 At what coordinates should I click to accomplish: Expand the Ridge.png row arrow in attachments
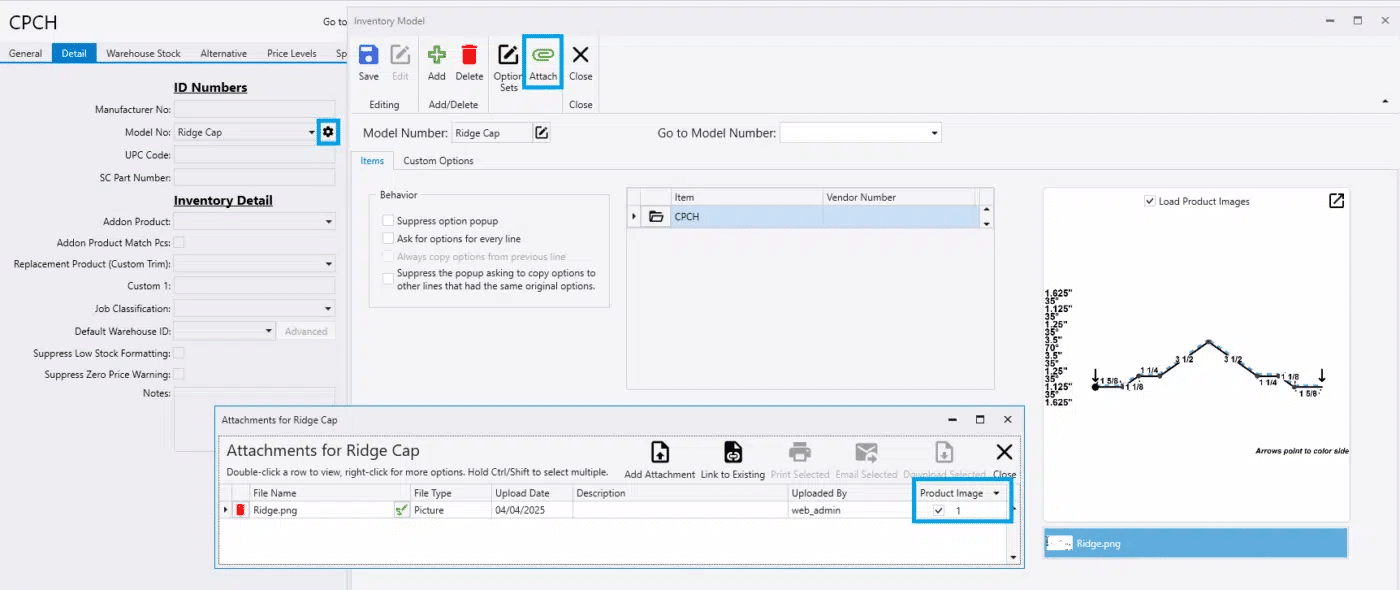click(x=225, y=510)
